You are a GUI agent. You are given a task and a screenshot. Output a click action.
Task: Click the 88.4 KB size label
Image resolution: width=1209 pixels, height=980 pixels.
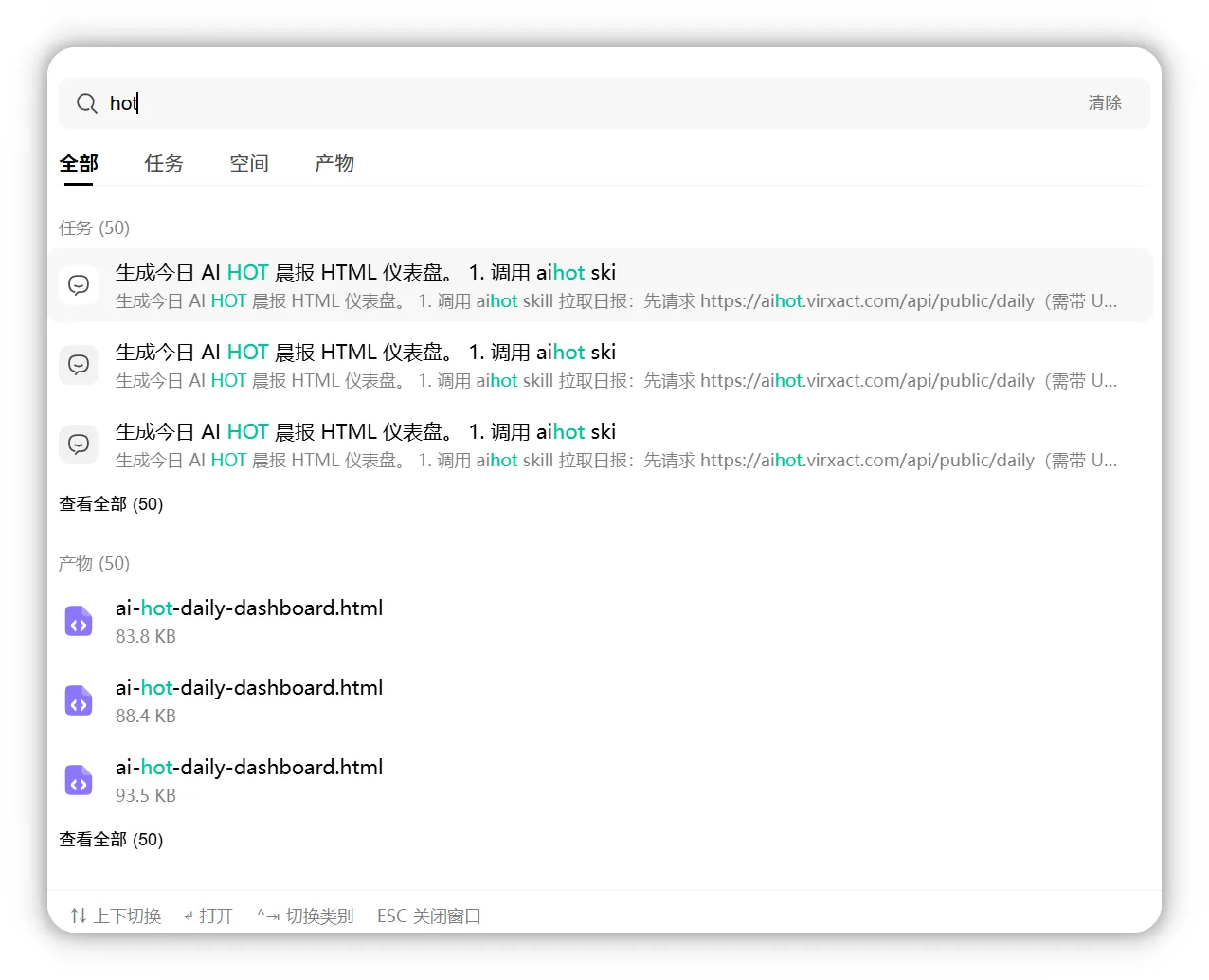pos(146,717)
